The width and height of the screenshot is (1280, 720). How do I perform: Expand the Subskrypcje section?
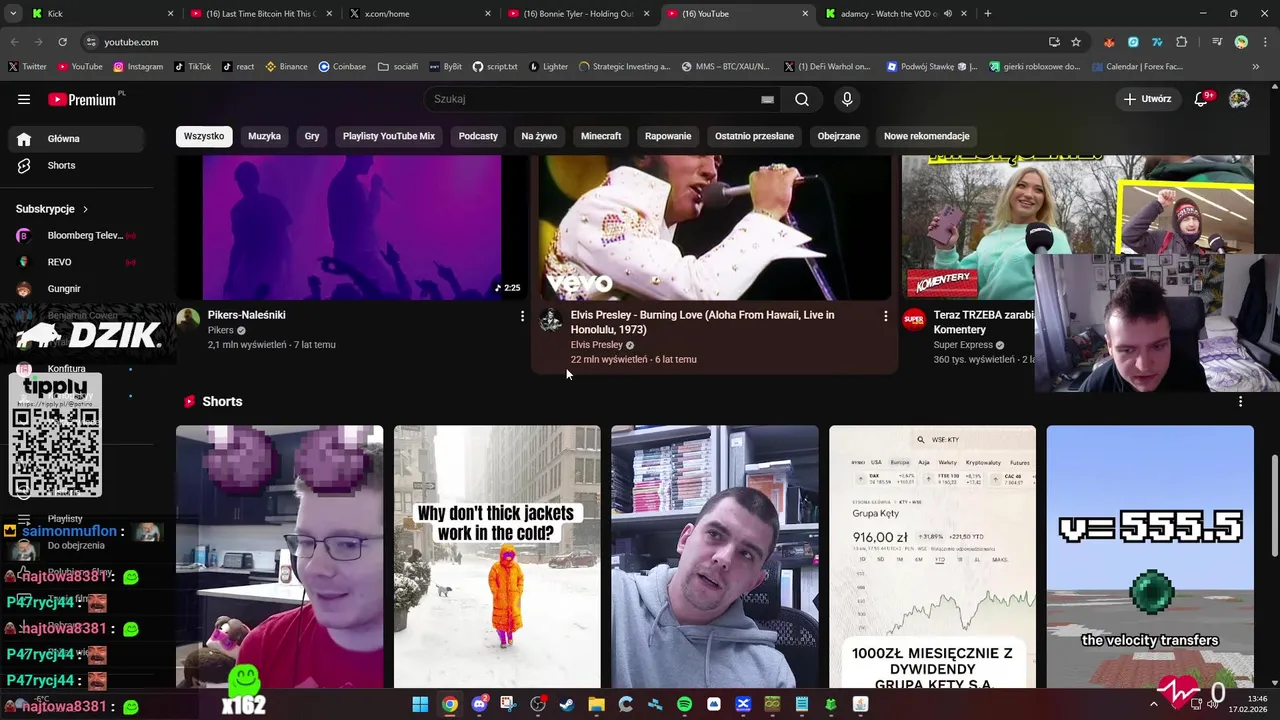coord(52,209)
